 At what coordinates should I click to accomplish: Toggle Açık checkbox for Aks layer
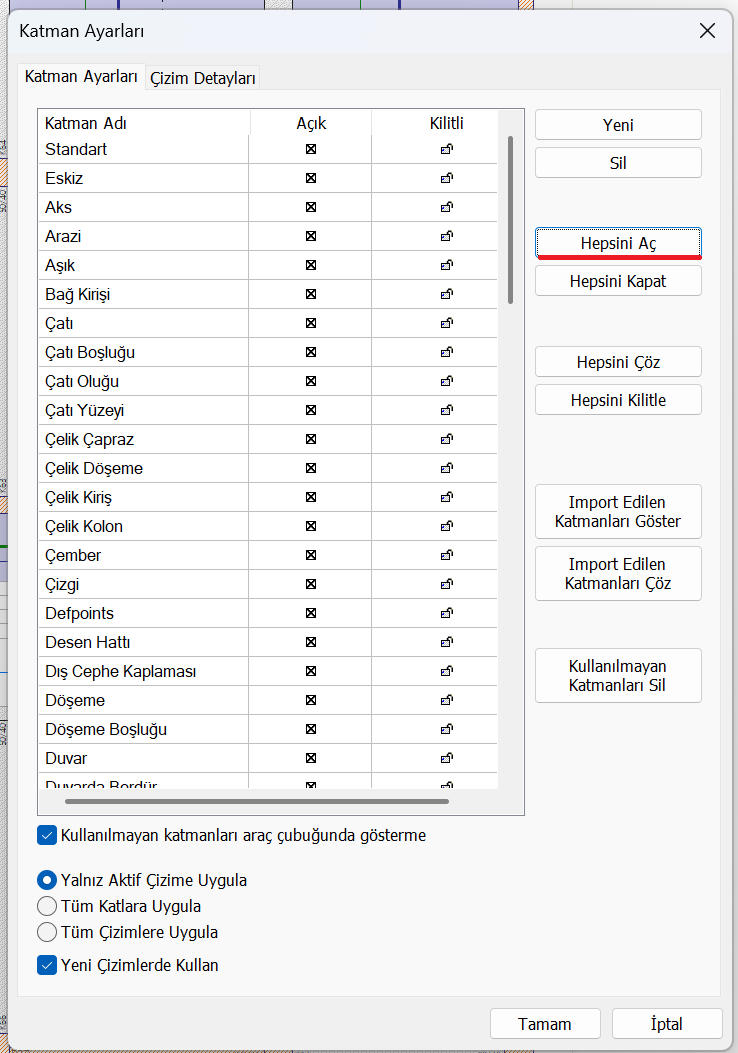pyautogui.click(x=311, y=207)
